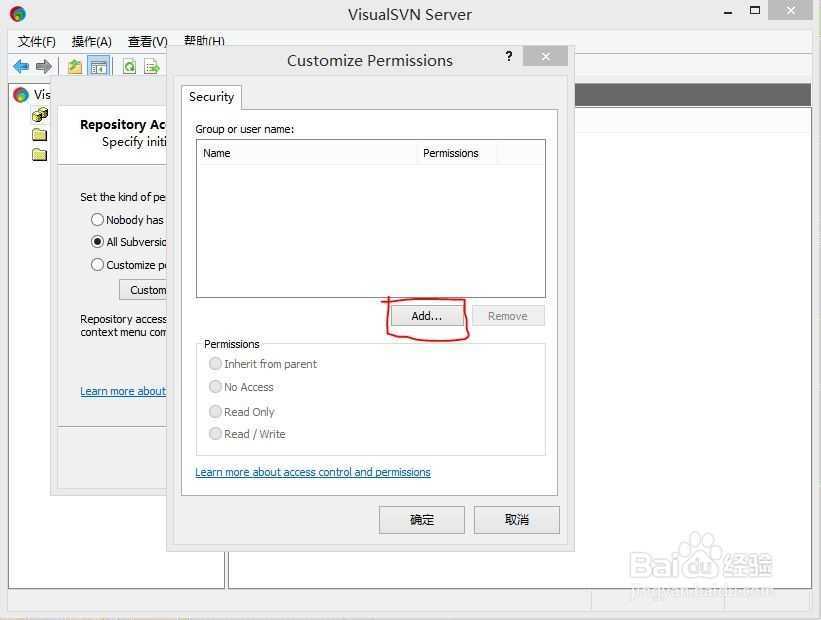Choose No Access permission
This screenshot has width=821, height=620.
(x=215, y=386)
